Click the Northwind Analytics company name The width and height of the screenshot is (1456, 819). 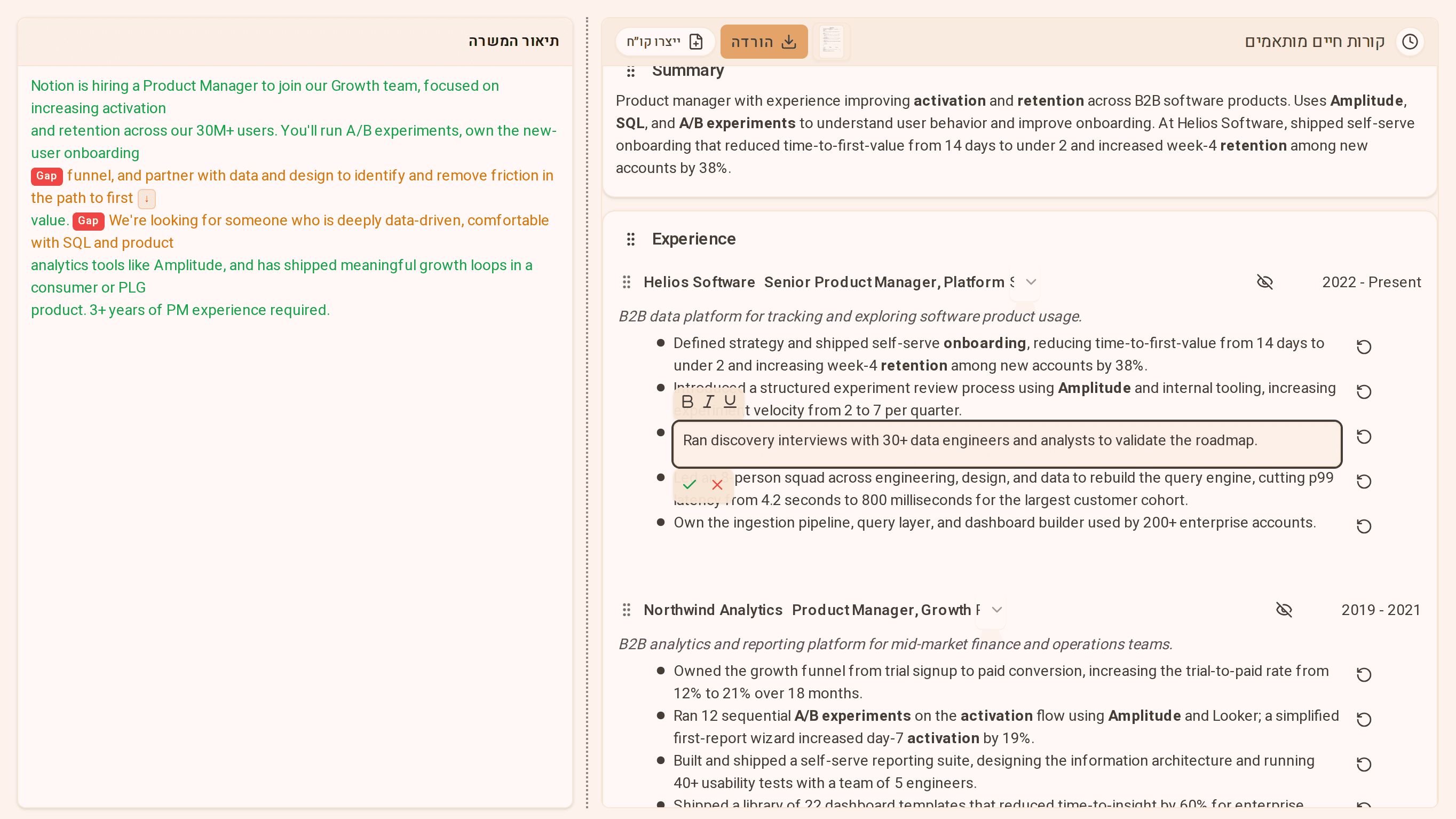713,610
